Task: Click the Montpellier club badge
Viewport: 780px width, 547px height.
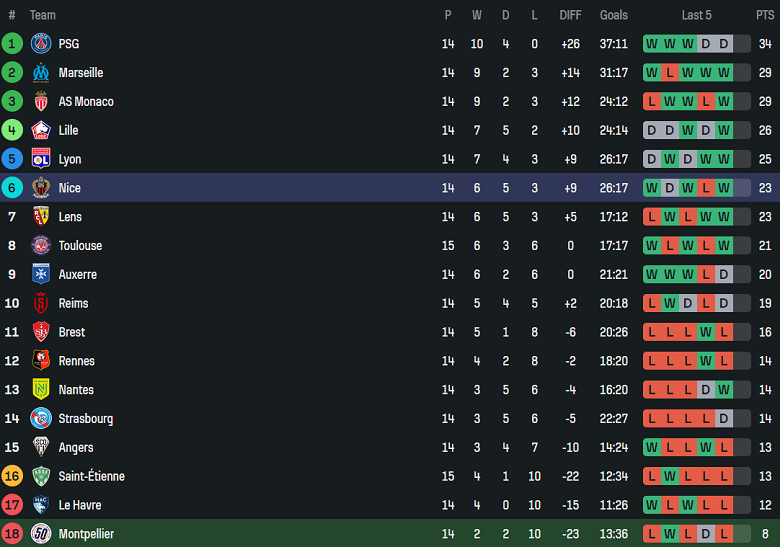Action: [41, 534]
